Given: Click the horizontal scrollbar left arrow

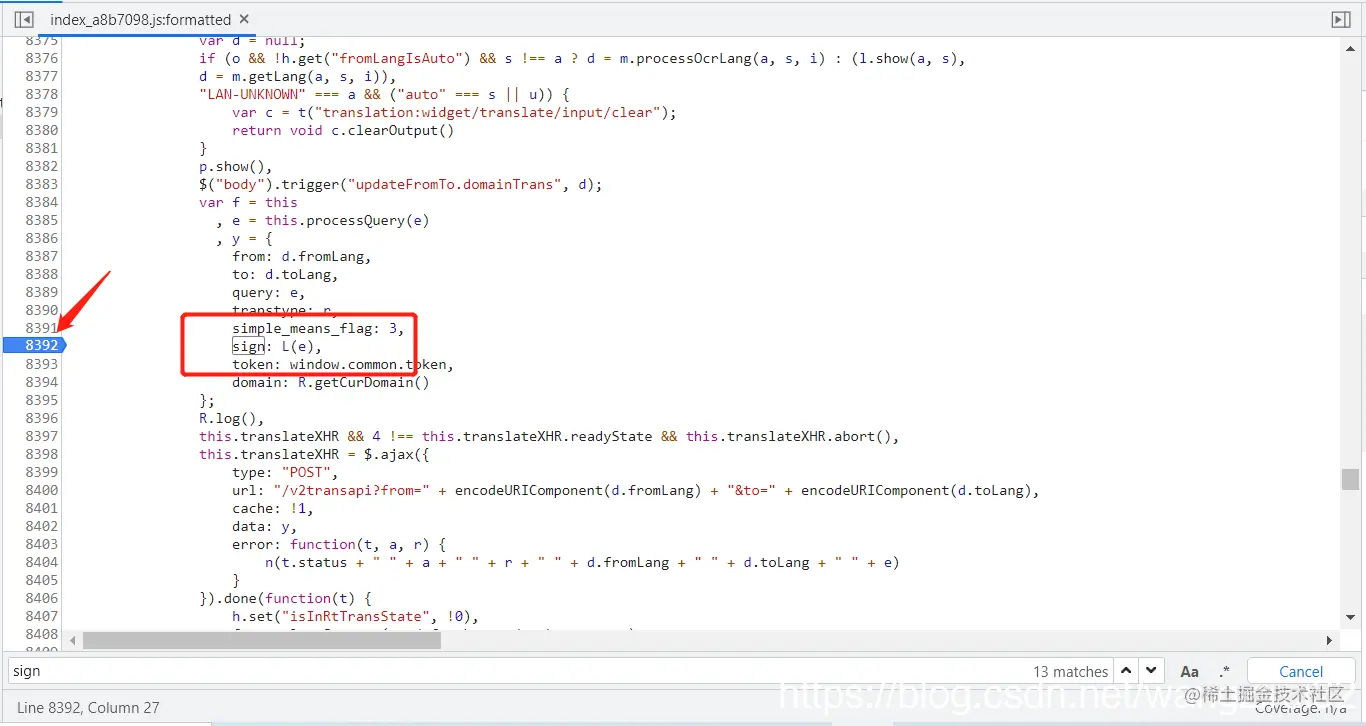Looking at the screenshot, I should click(x=72, y=640).
